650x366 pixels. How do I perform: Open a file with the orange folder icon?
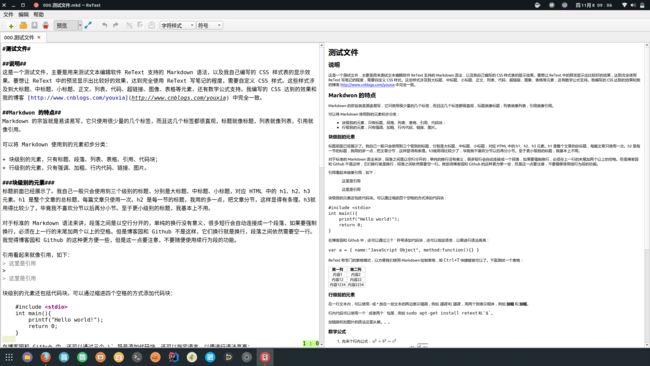coord(23,26)
